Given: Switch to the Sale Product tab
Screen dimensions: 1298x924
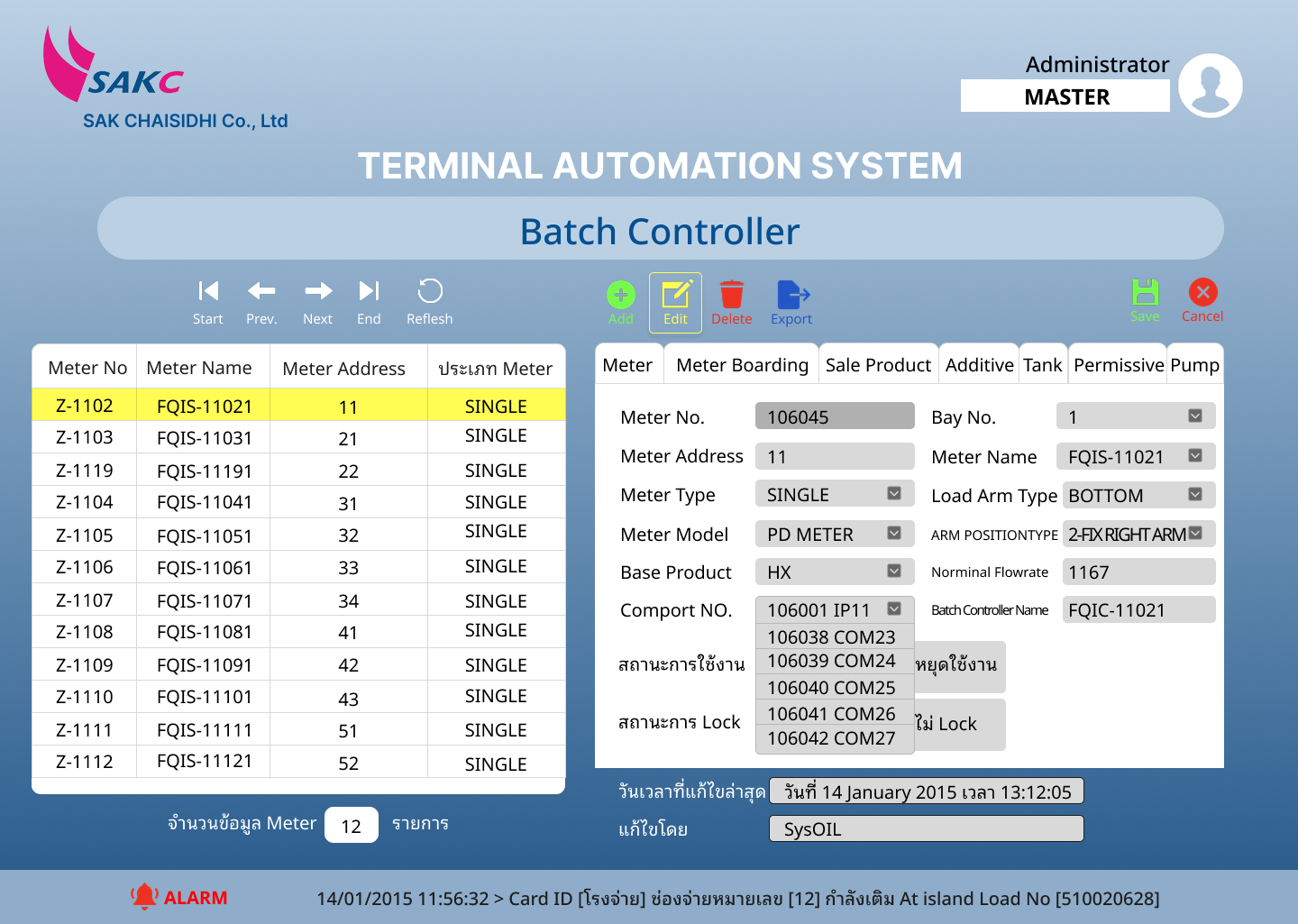Looking at the screenshot, I should pos(878,365).
